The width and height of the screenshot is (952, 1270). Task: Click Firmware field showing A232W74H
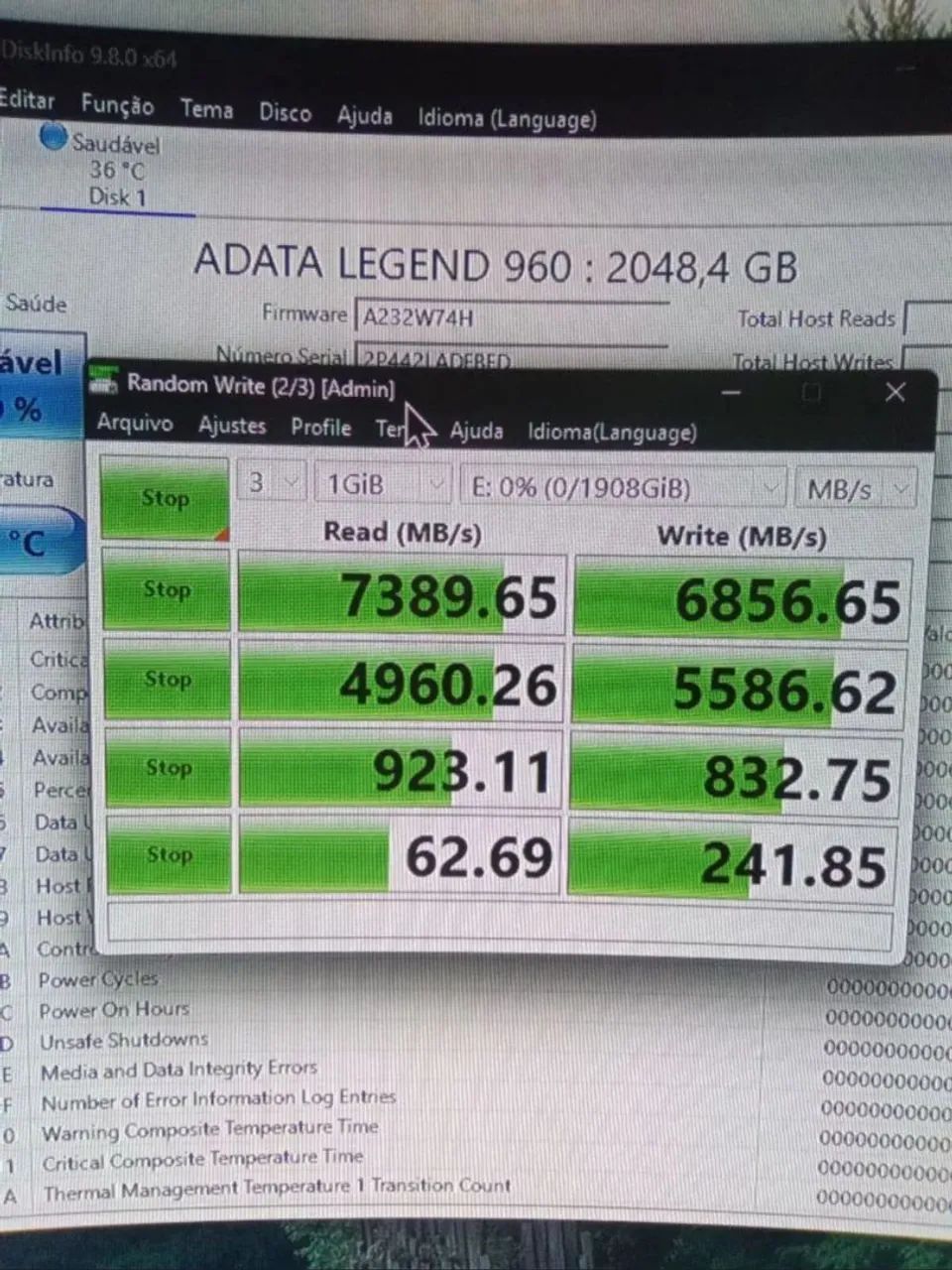(511, 318)
